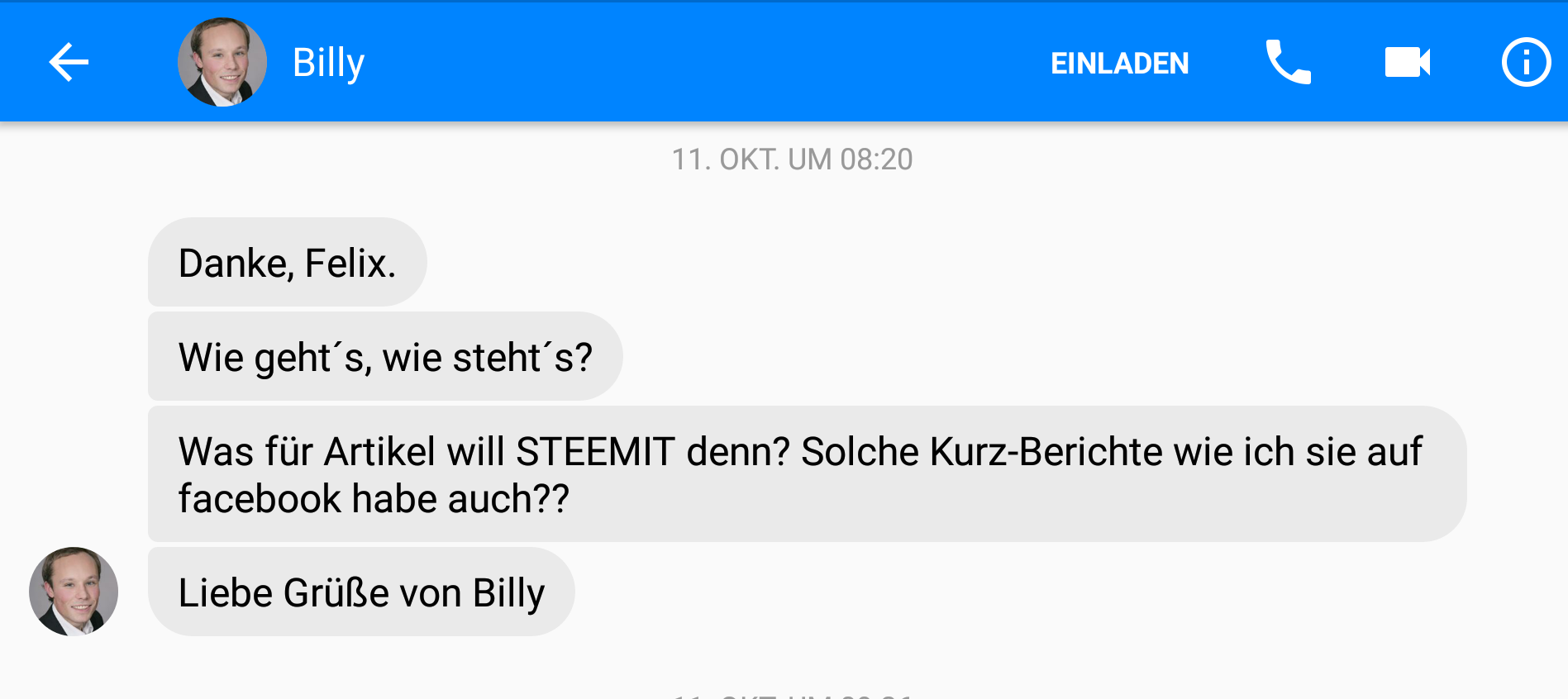Open the conversation info icon
This screenshot has width=1568, height=699.
(x=1525, y=63)
